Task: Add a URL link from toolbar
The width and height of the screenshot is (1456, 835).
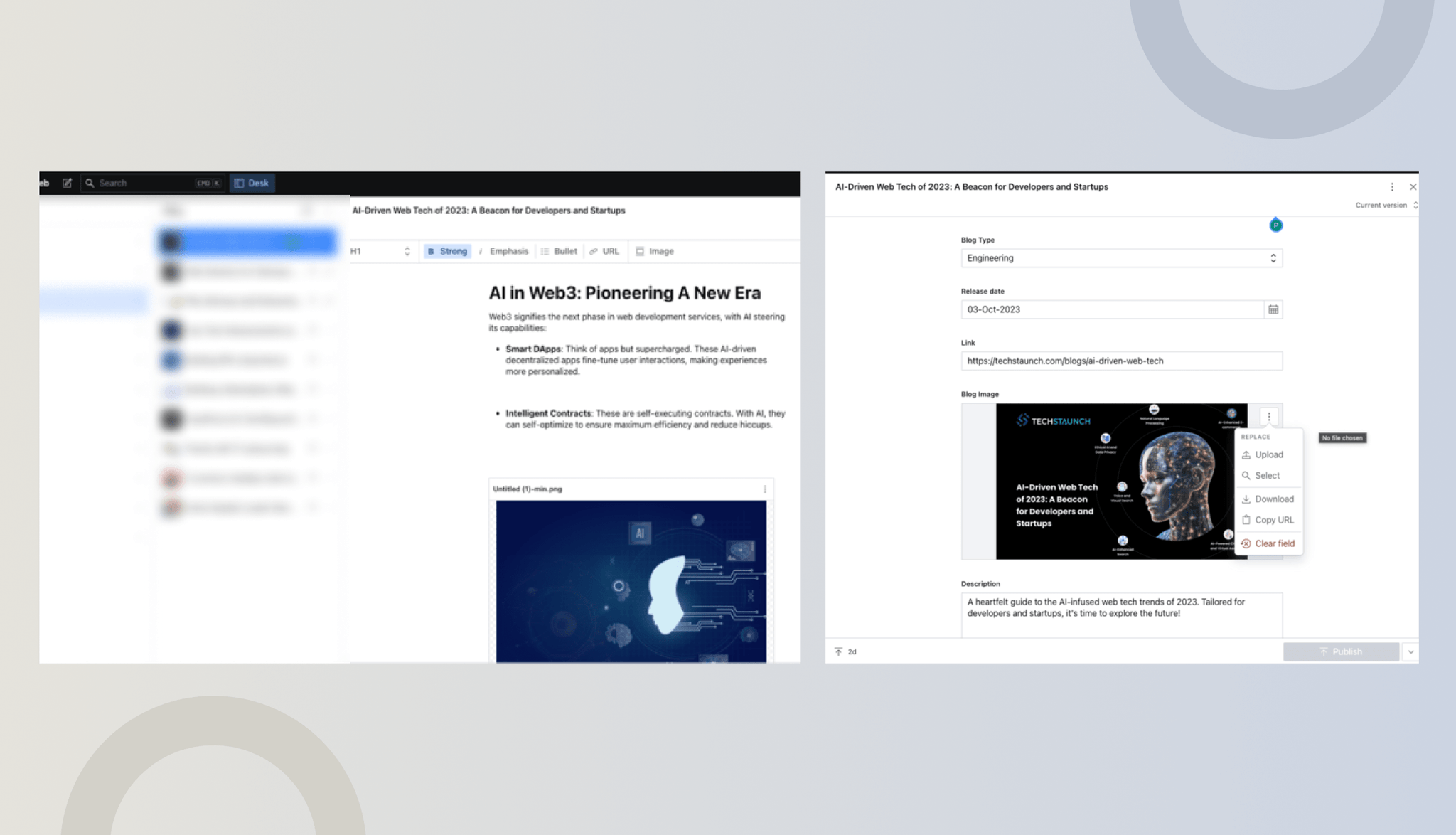Action: click(604, 251)
